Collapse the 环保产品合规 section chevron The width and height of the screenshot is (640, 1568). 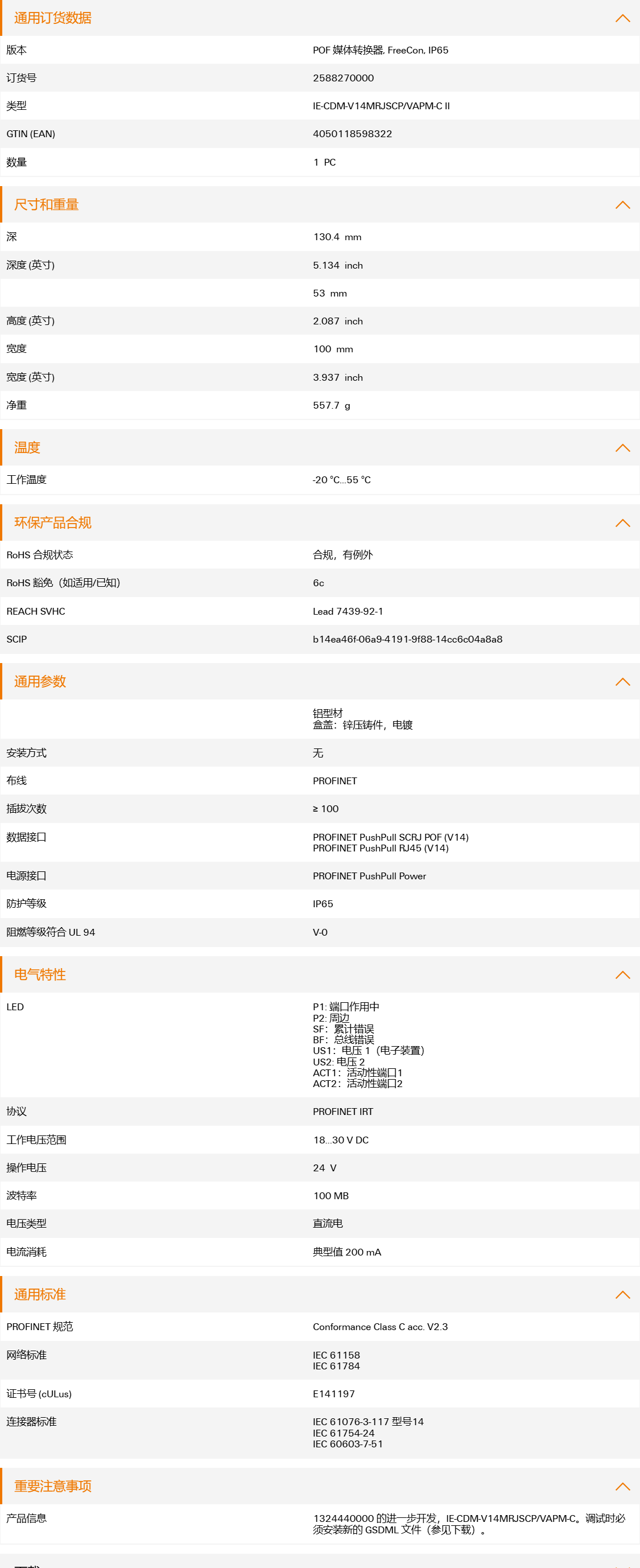tap(622, 522)
